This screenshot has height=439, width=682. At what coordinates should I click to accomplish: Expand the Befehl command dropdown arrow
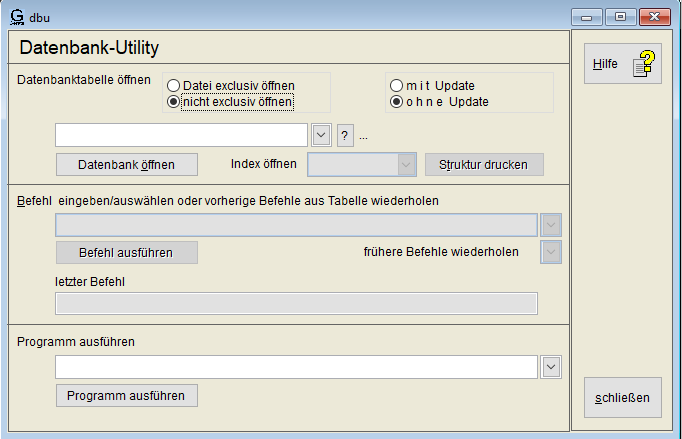[x=551, y=224]
